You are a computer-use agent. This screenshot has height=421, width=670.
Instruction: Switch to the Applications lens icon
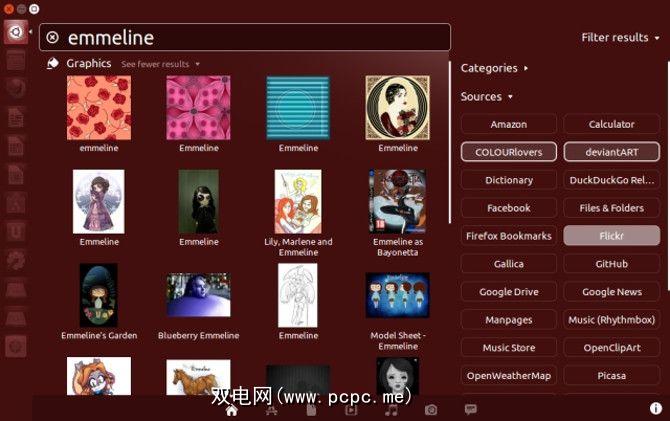(x=271, y=411)
